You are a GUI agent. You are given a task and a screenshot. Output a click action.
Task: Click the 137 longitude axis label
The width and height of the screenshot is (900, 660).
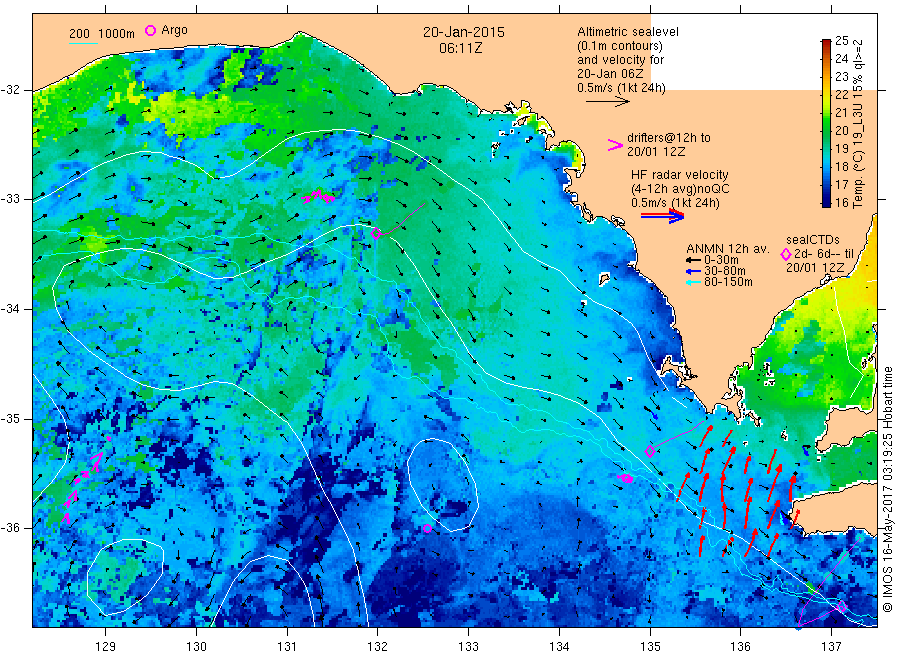(831, 647)
